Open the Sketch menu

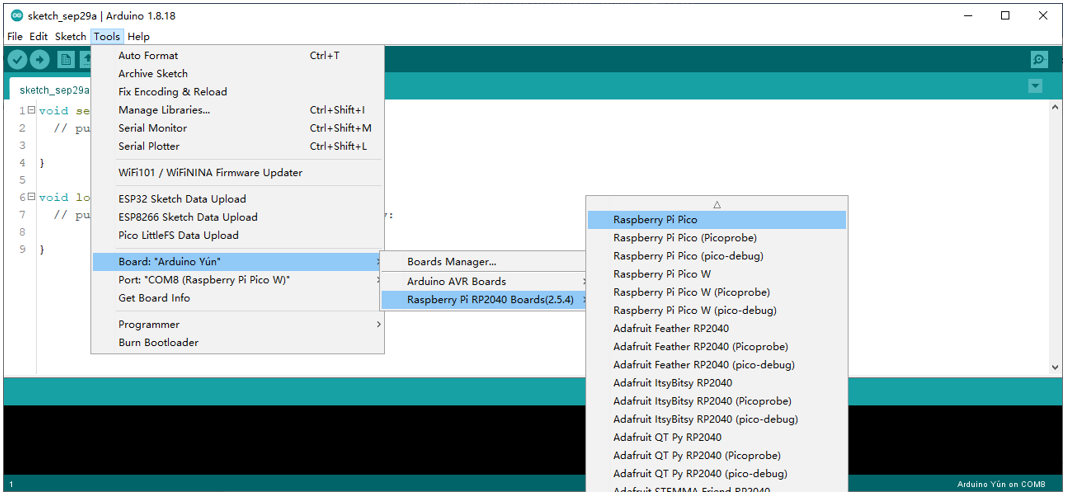71,37
